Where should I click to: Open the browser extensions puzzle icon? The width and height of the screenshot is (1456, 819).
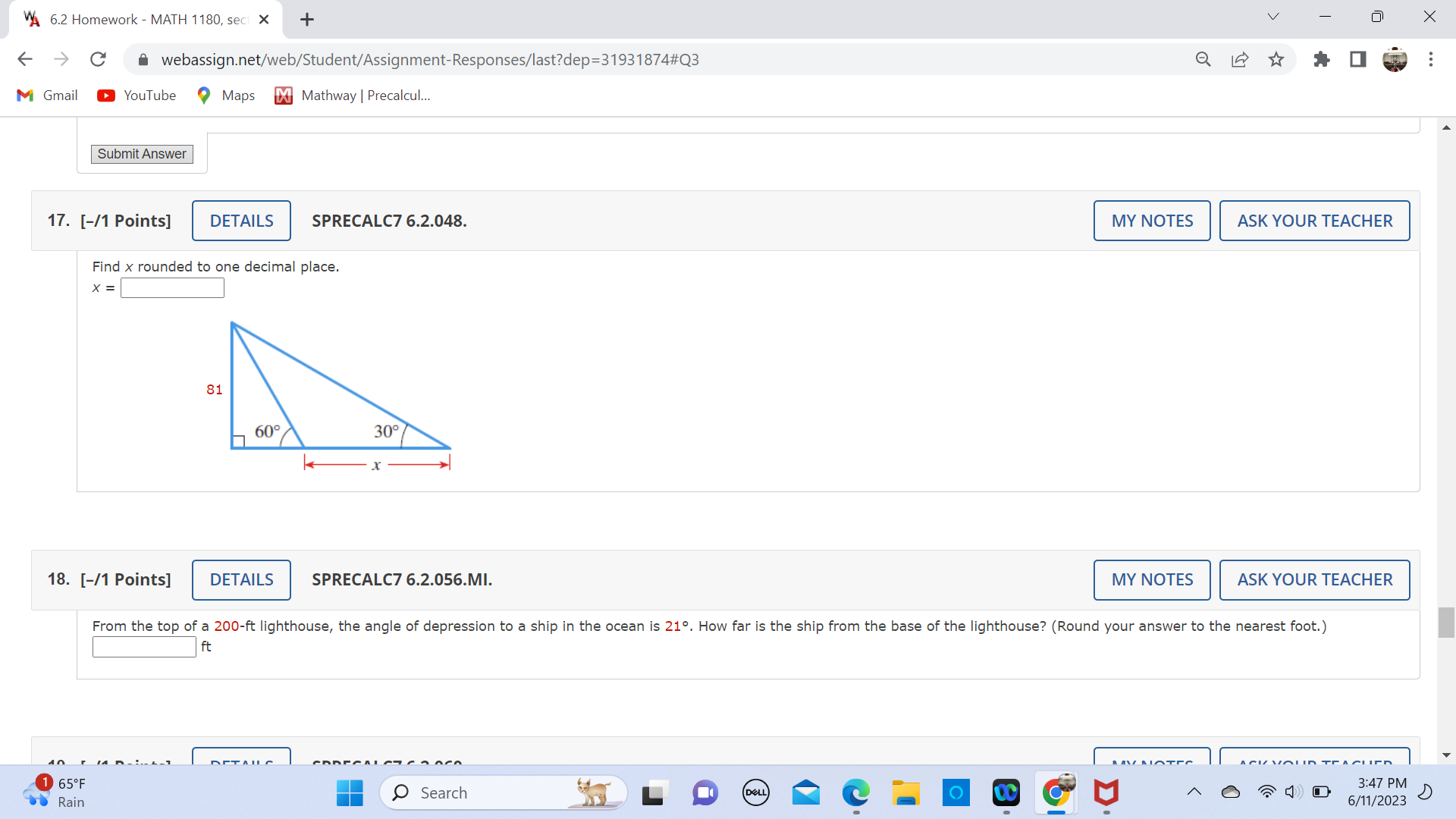coord(1322,59)
